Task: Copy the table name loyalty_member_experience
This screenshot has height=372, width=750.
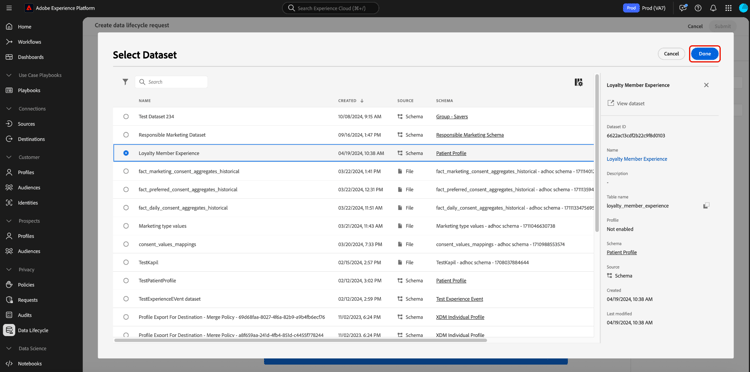Action: (706, 206)
